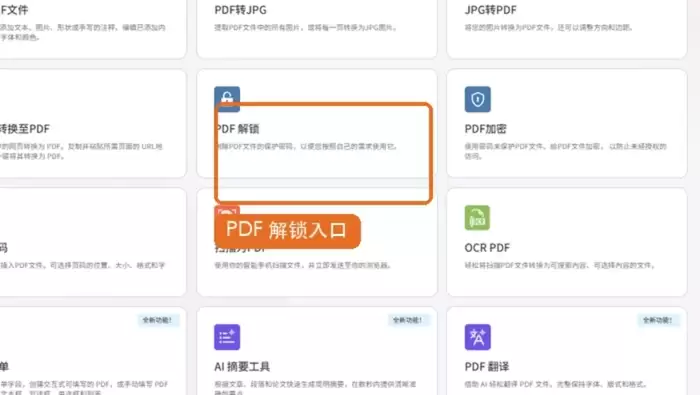Open the PDF加密 title
Image resolution: width=700 pixels, height=395 pixels.
point(485,129)
